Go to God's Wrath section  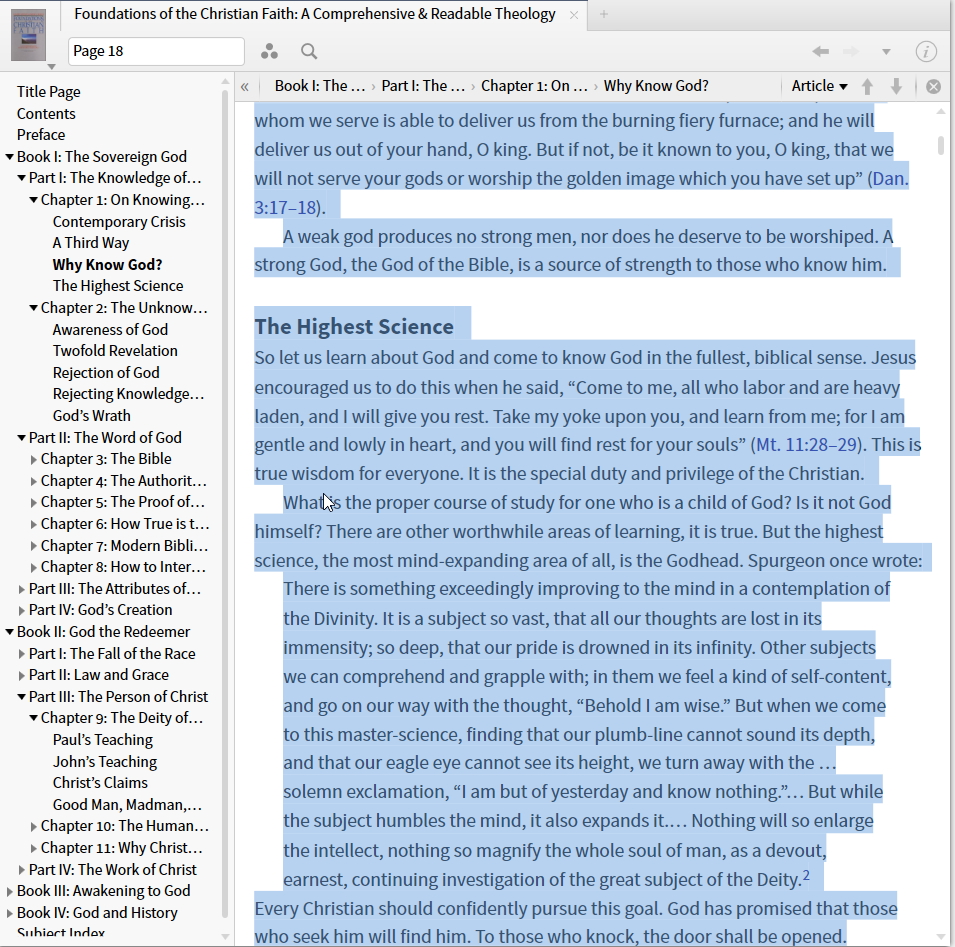click(91, 416)
